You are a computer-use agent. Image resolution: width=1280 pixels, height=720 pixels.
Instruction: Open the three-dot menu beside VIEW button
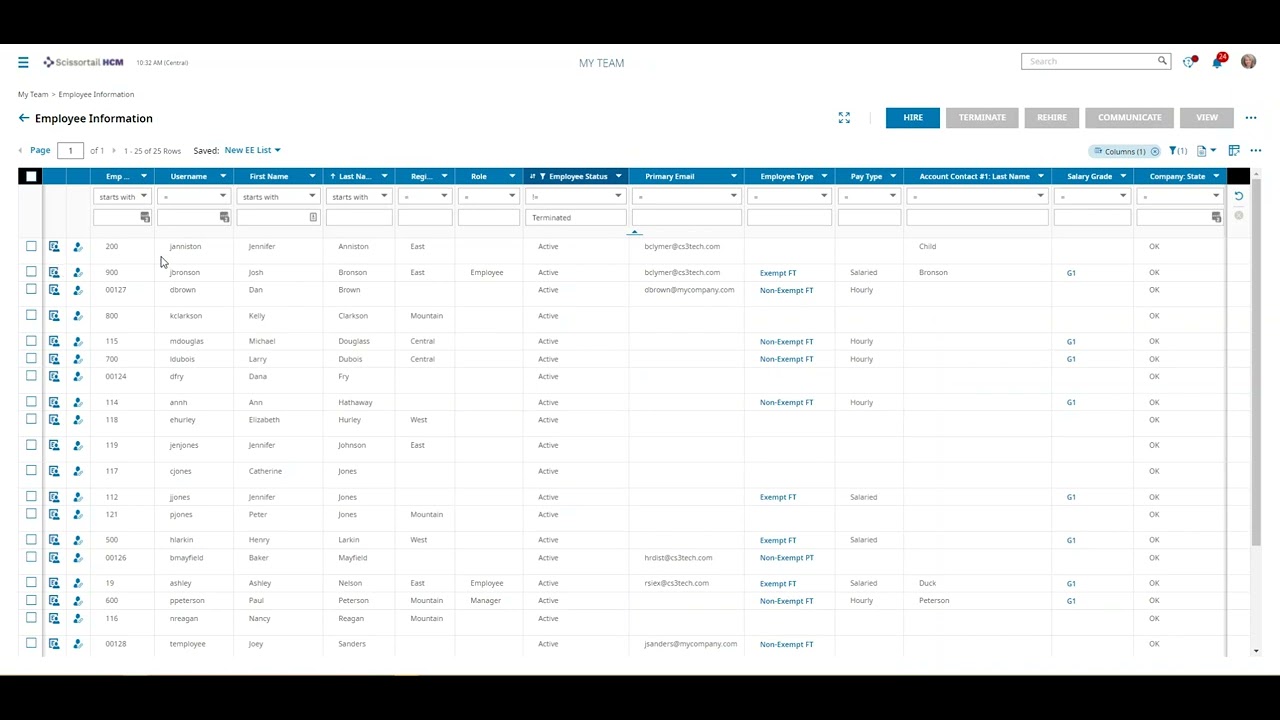coord(1251,117)
